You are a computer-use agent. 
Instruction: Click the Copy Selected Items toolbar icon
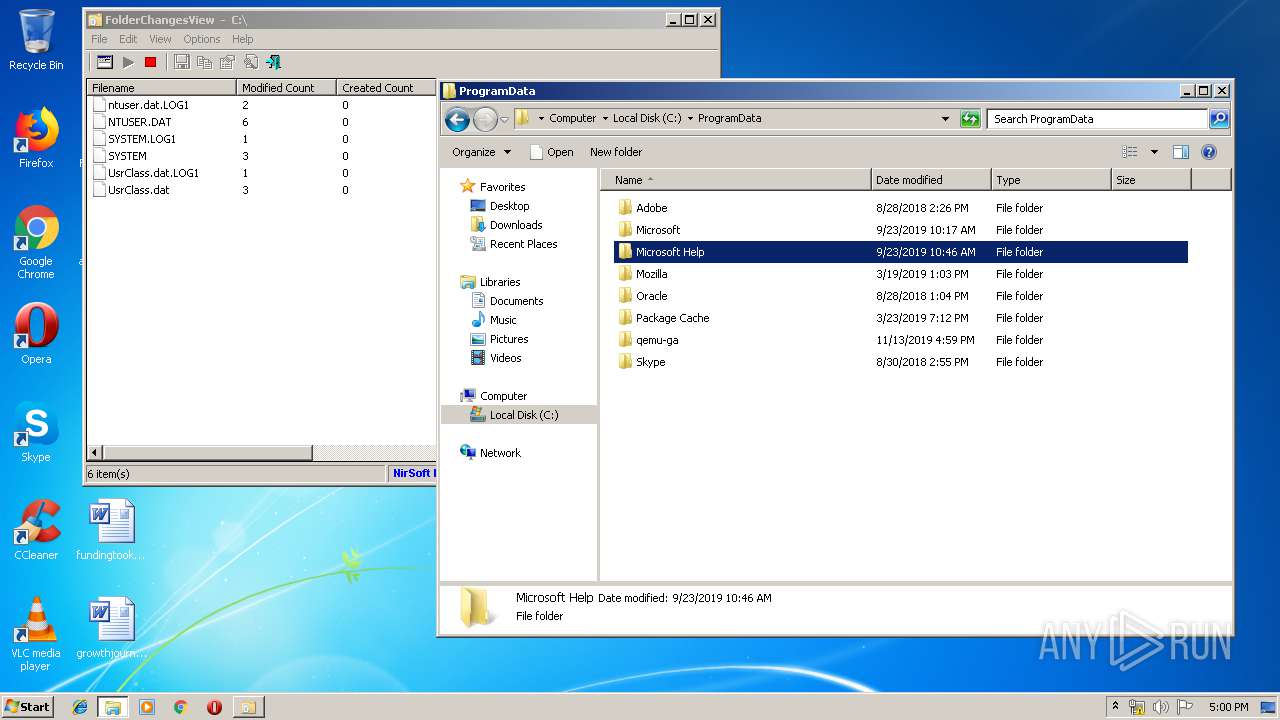[x=204, y=62]
